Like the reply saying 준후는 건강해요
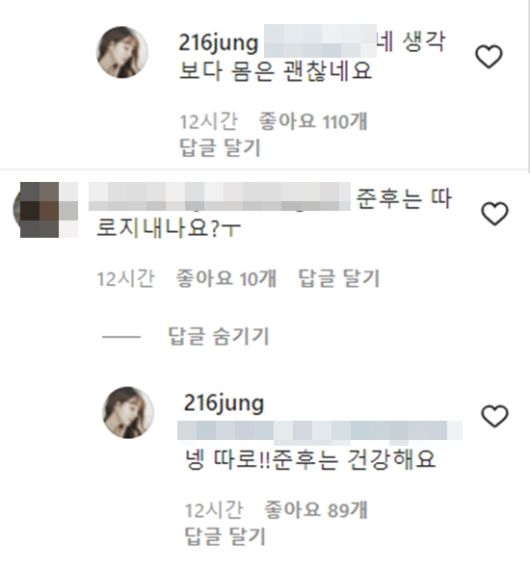This screenshot has width=530, height=568. click(x=494, y=416)
